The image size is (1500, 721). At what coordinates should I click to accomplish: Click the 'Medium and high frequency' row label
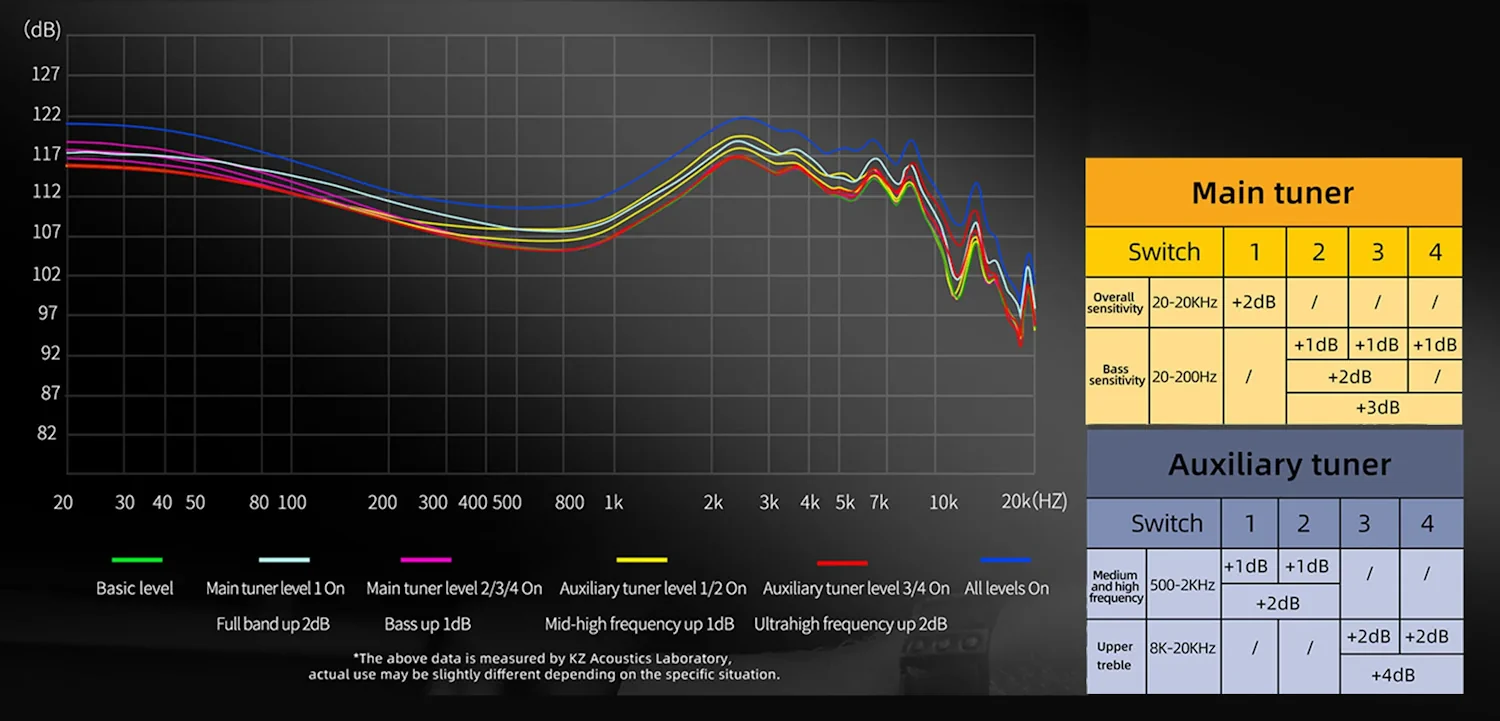[1115, 586]
